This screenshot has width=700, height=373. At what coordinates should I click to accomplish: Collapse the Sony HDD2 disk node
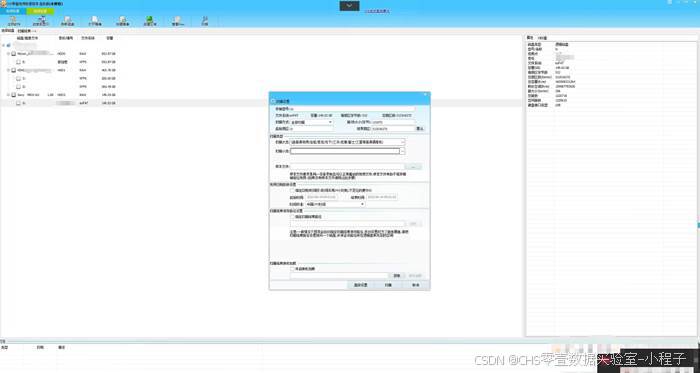coord(8,95)
